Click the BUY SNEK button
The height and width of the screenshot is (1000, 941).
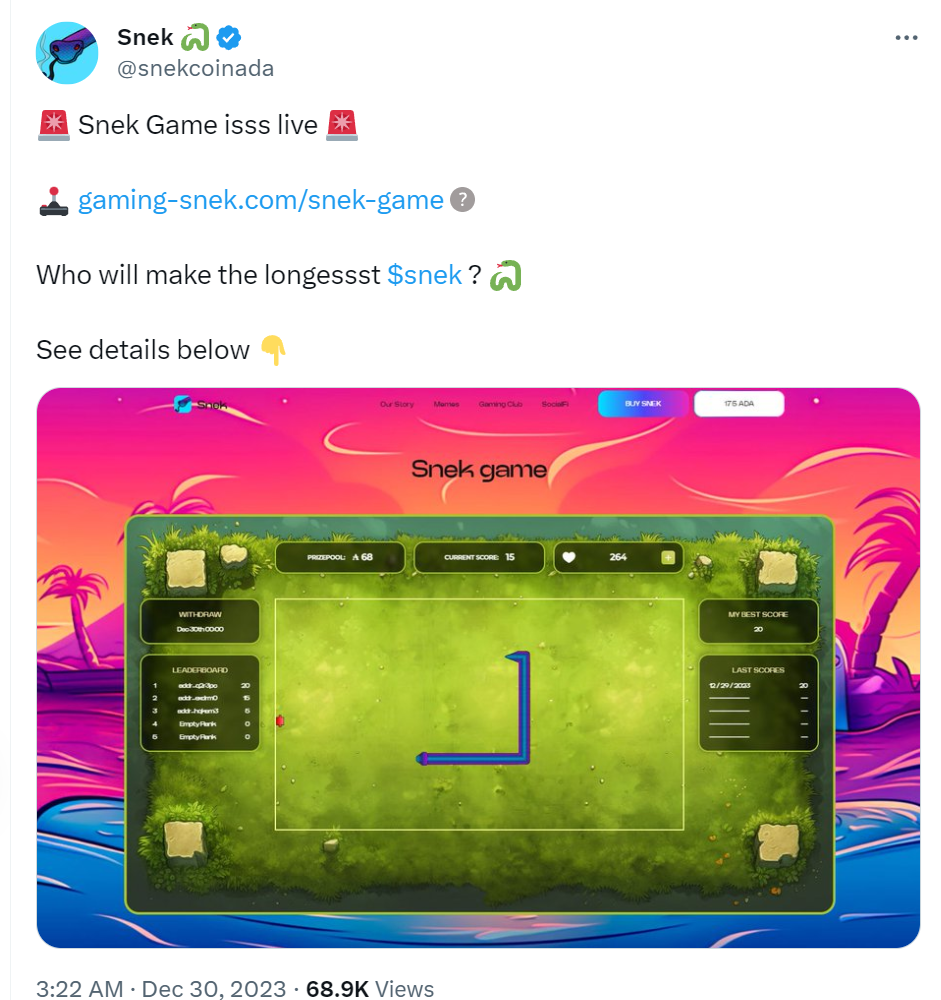coord(642,404)
